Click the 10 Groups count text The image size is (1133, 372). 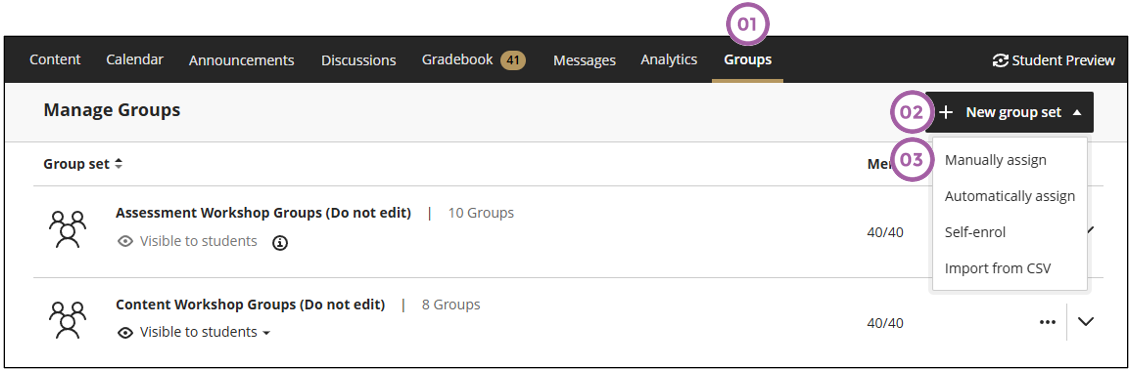[481, 213]
